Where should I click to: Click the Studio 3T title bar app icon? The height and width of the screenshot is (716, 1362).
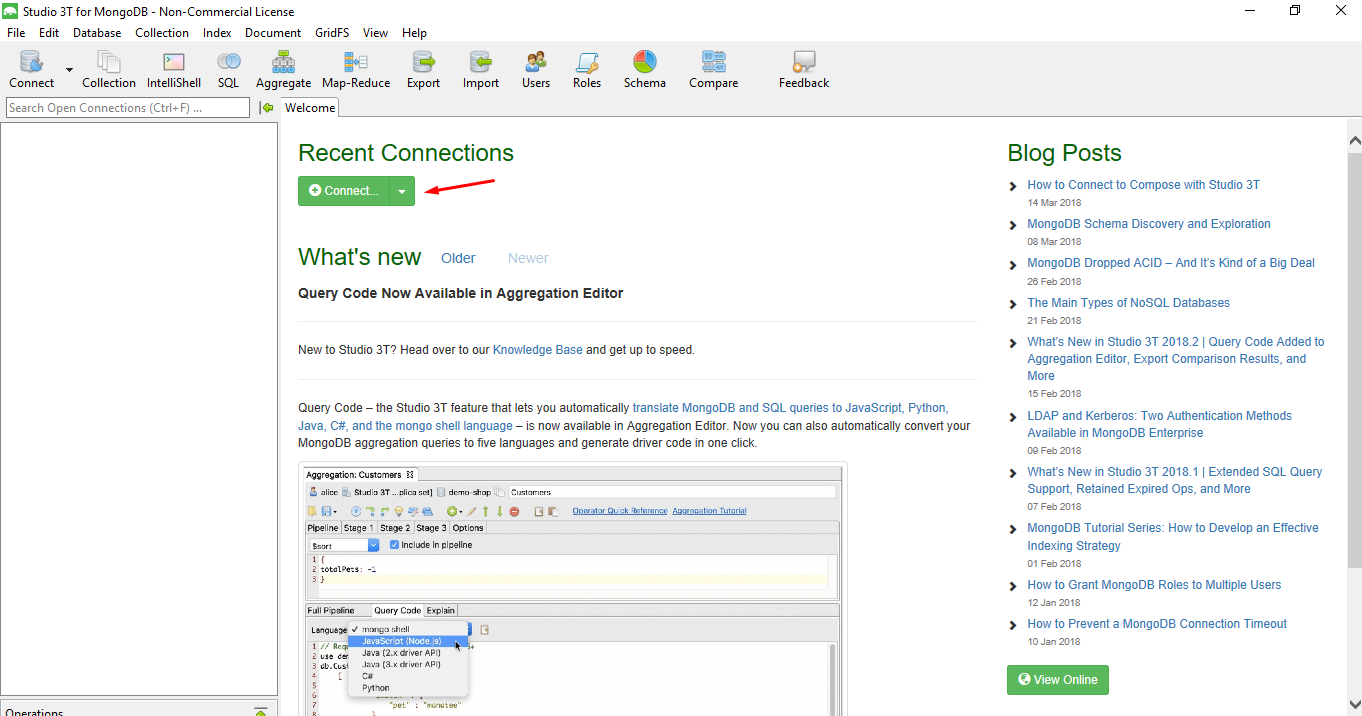click(11, 11)
